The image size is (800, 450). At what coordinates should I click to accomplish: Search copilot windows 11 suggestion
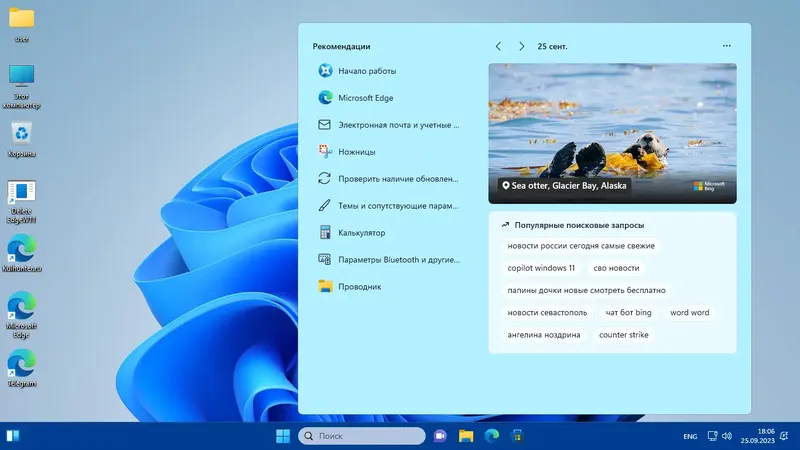tap(541, 268)
